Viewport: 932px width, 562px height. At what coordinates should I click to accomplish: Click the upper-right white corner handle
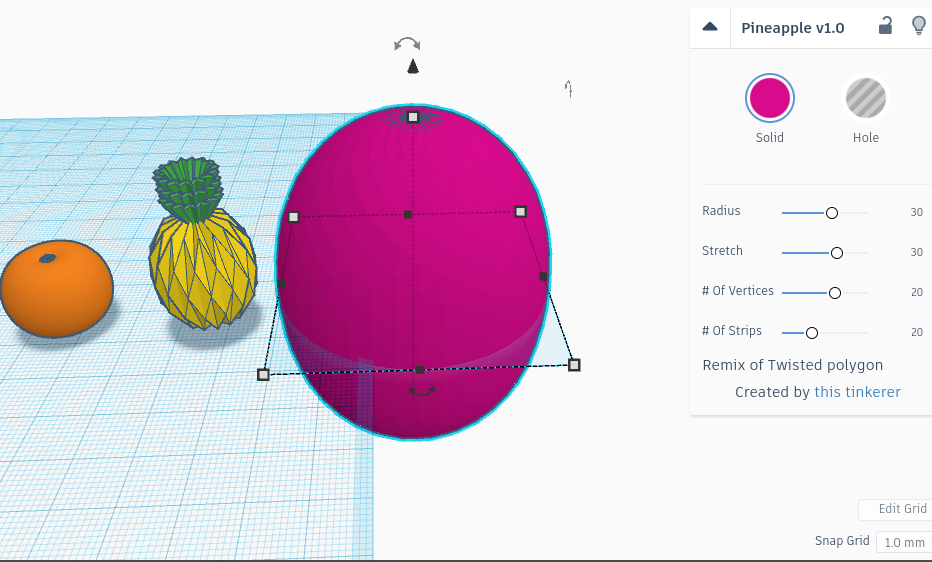521,211
